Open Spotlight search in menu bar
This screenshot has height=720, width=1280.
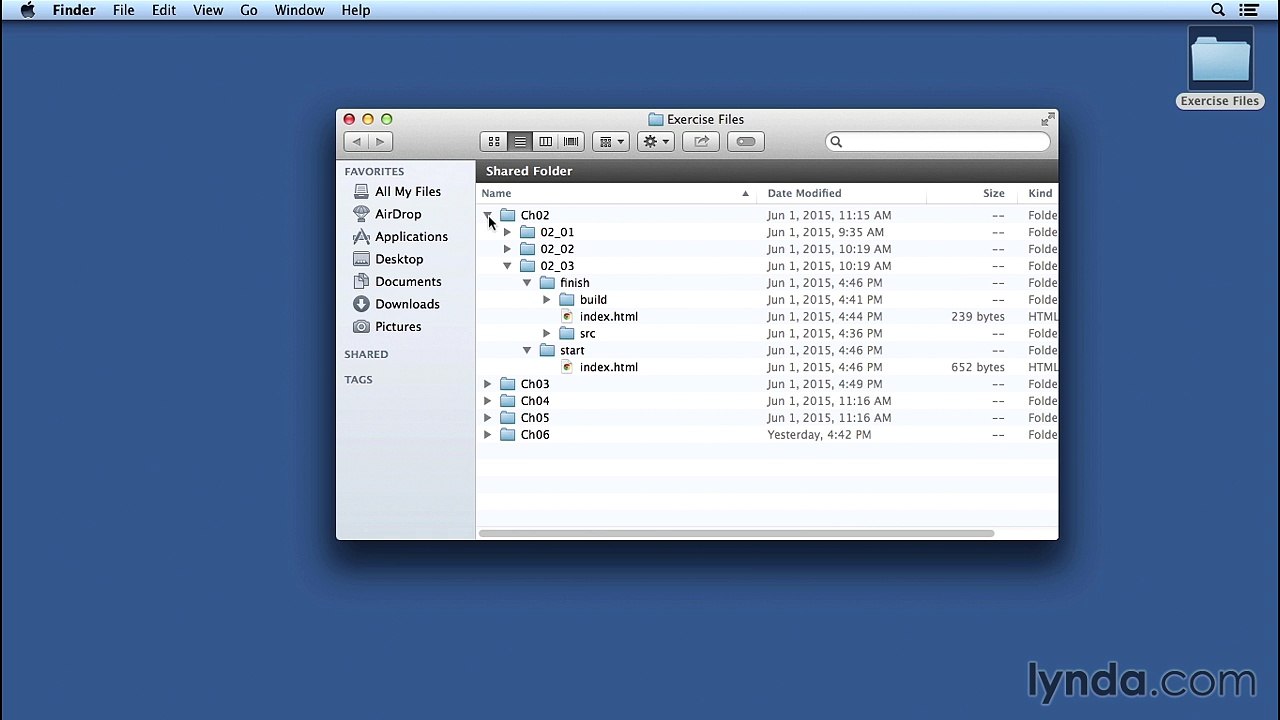[x=1218, y=10]
